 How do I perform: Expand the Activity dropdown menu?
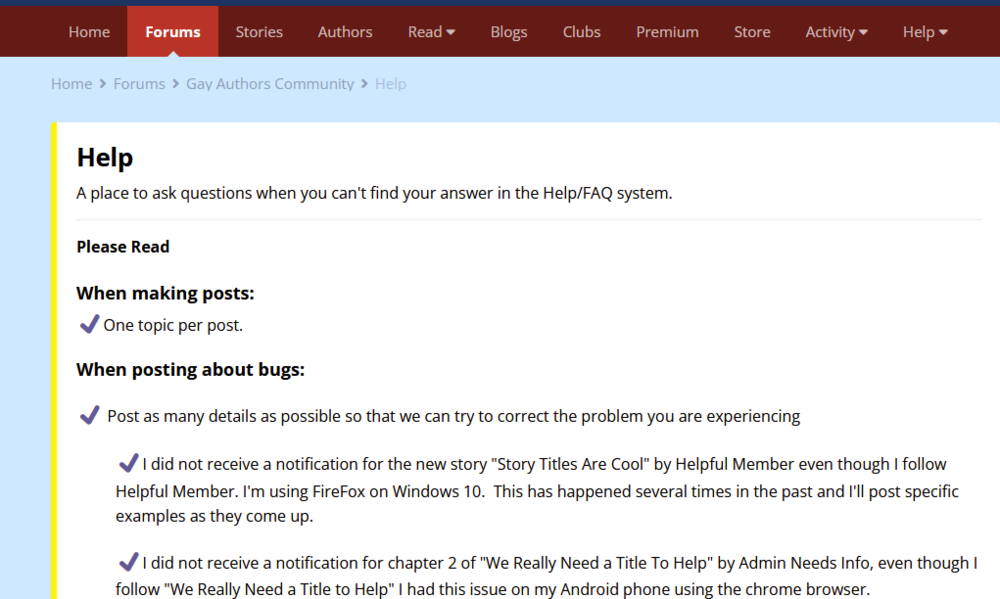[x=836, y=32]
